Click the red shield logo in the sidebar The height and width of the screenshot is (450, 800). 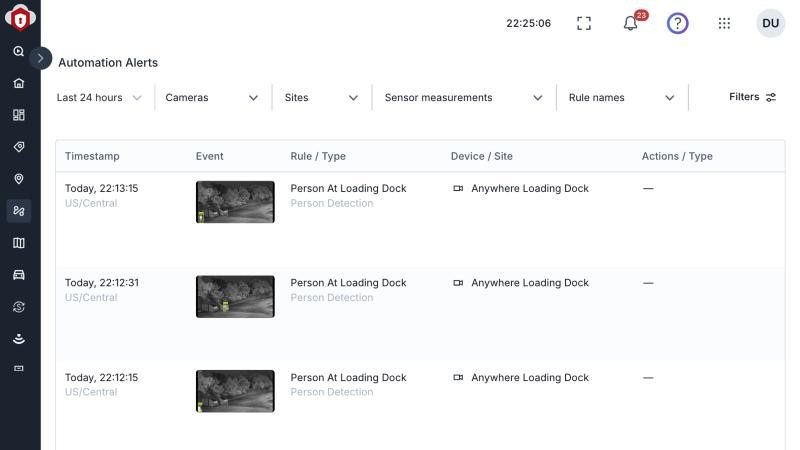(20, 18)
